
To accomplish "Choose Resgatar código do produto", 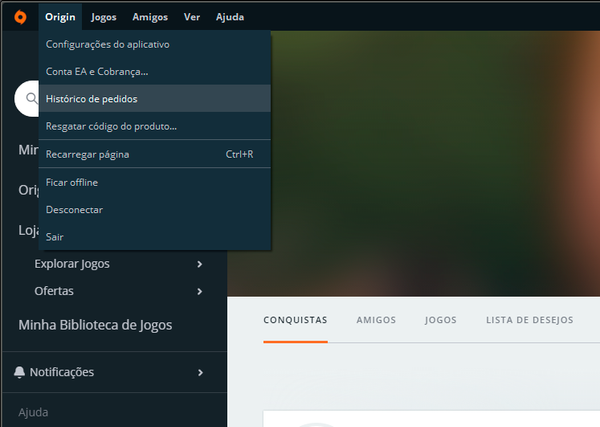I will tap(155, 126).
